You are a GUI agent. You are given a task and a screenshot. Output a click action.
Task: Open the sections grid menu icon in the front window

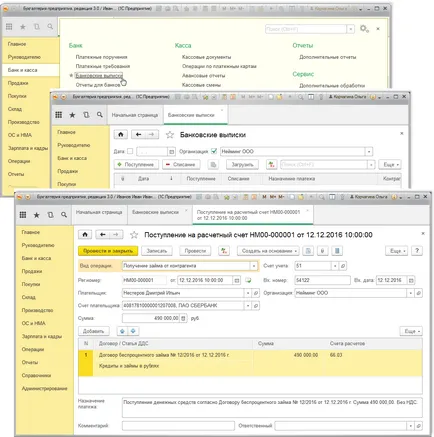(23, 215)
